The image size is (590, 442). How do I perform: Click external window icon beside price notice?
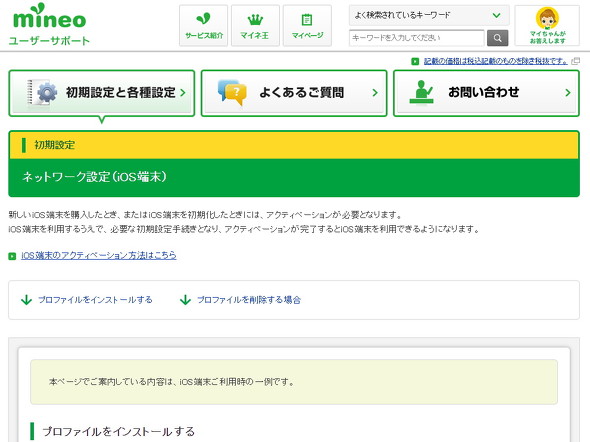pos(575,61)
